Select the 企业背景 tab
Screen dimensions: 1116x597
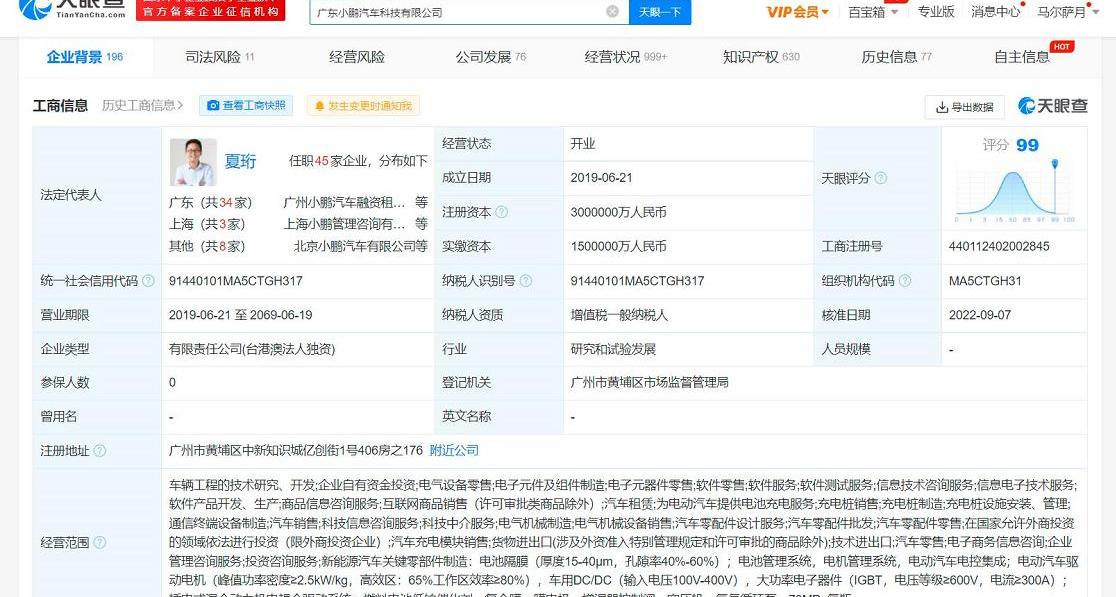point(85,57)
